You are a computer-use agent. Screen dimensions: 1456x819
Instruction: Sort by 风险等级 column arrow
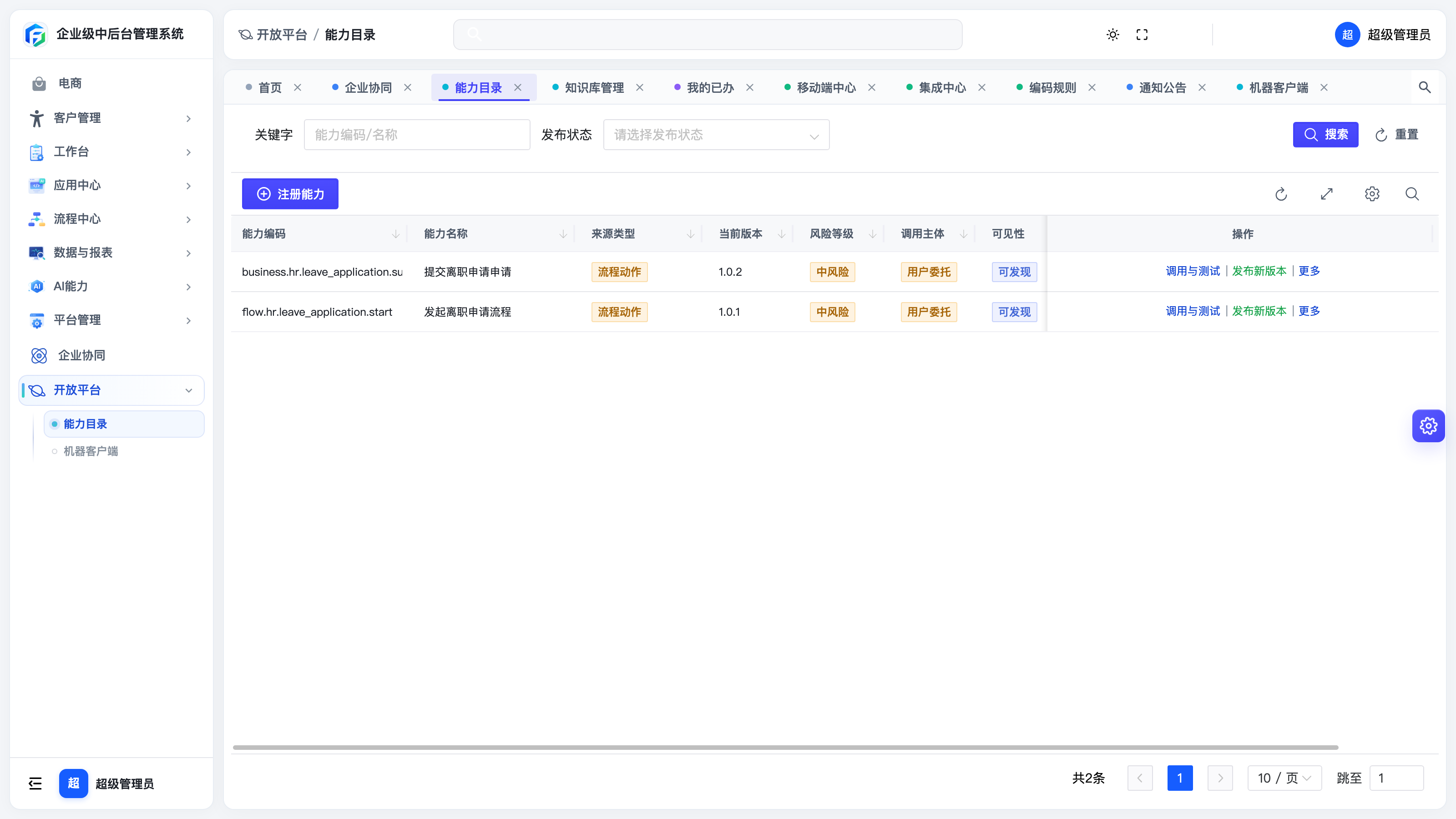tap(873, 233)
